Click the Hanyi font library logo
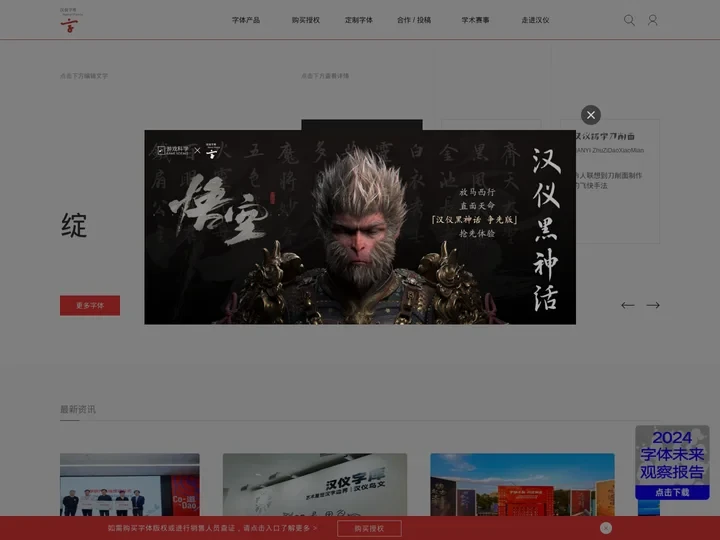The height and width of the screenshot is (540, 720). click(x=71, y=20)
